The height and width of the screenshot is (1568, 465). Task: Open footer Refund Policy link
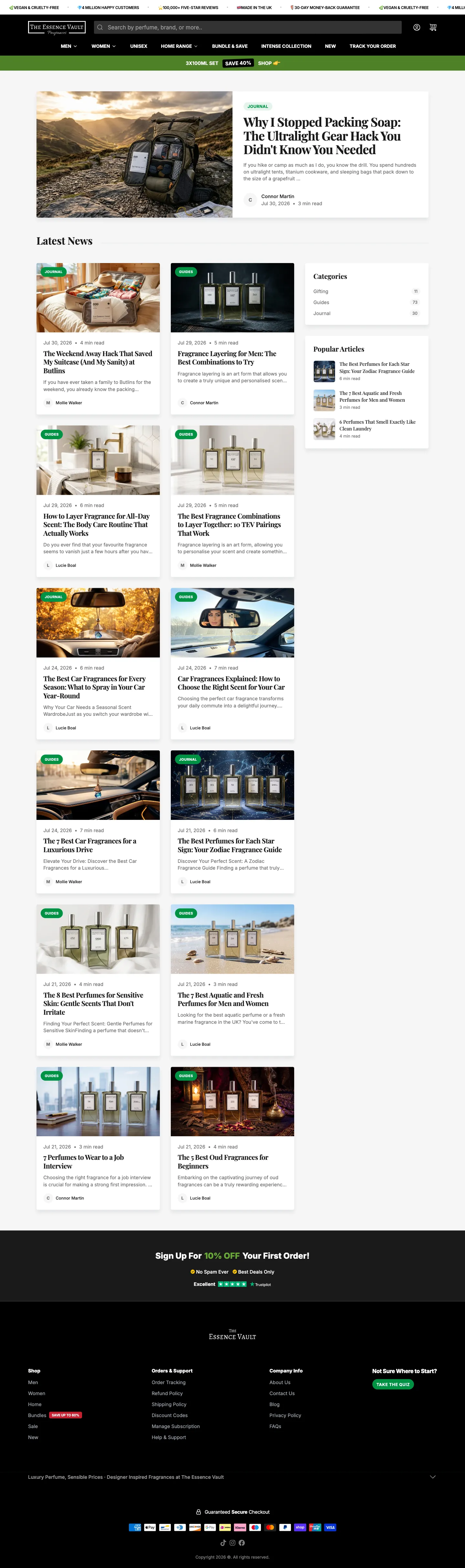click(167, 1393)
